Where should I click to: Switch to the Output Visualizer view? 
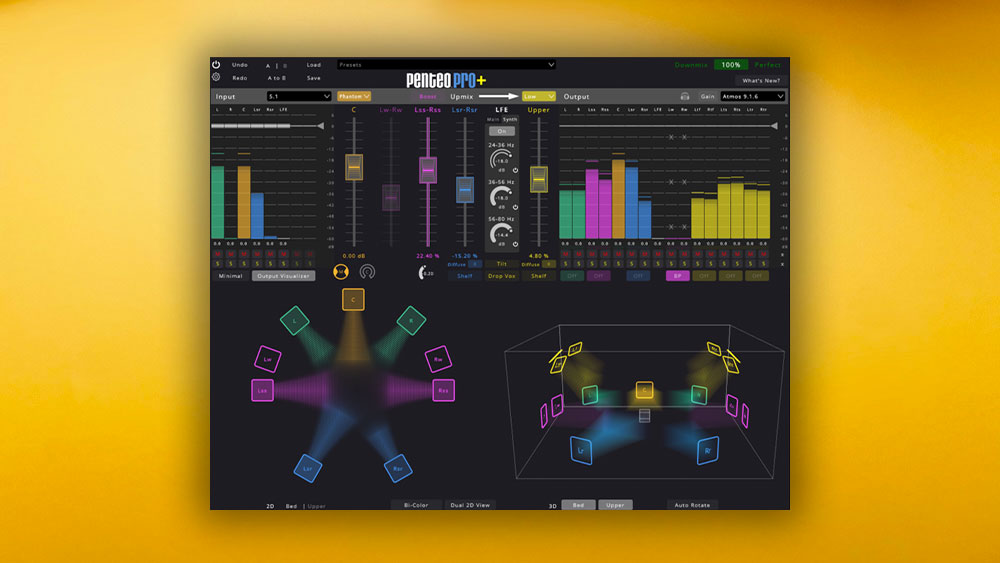[283, 275]
